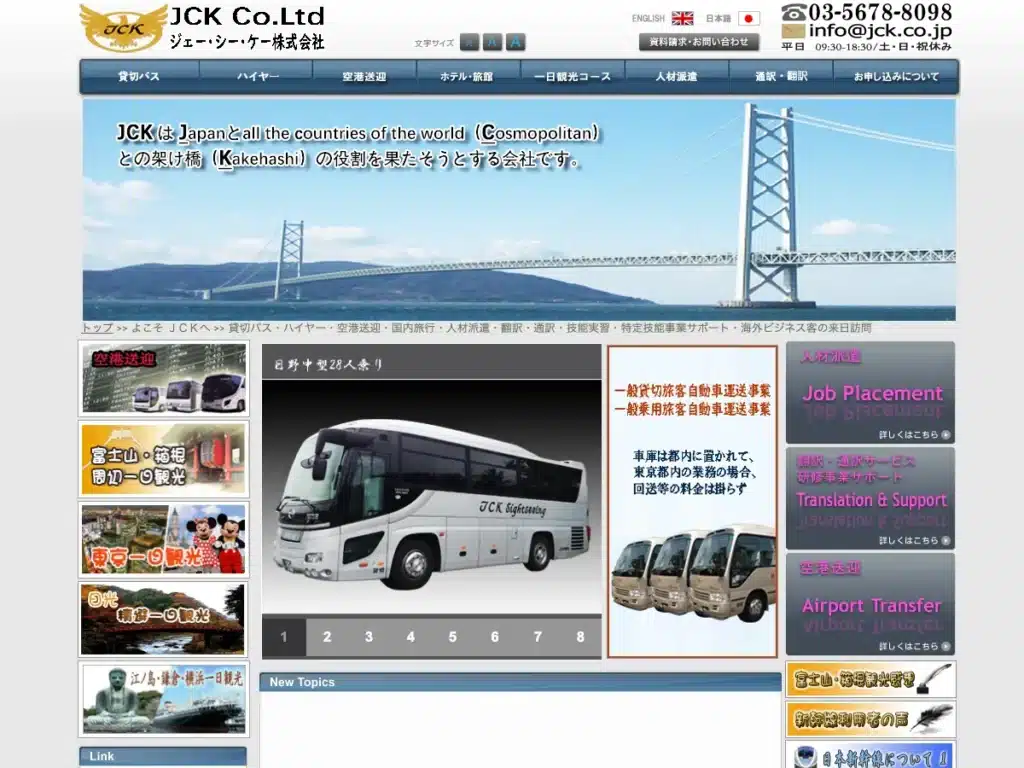The width and height of the screenshot is (1024, 768).
Task: Click the 資料請求・お問い合わせ button
Action: coord(699,42)
